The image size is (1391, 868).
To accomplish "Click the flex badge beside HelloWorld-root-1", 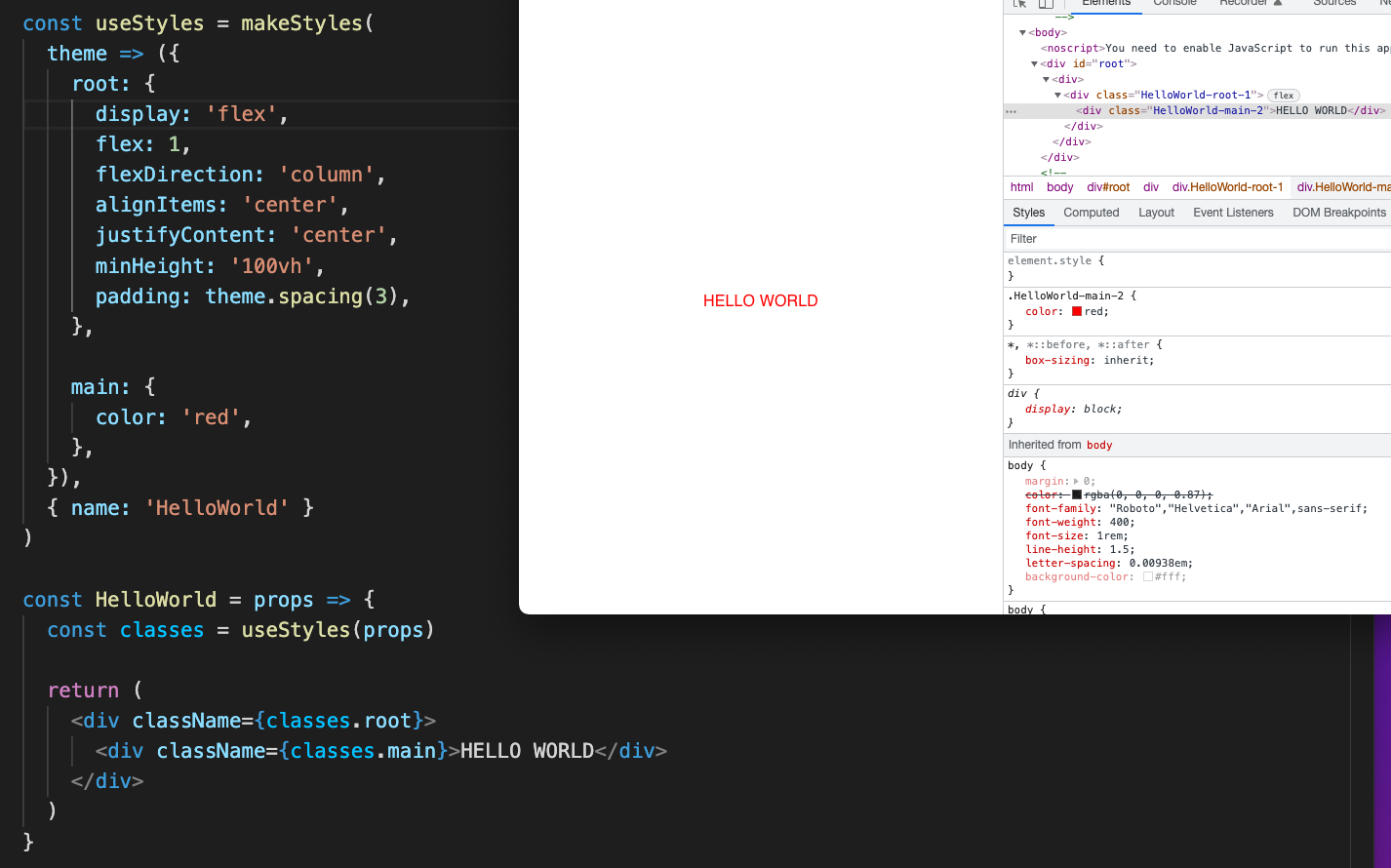I will [x=1284, y=96].
